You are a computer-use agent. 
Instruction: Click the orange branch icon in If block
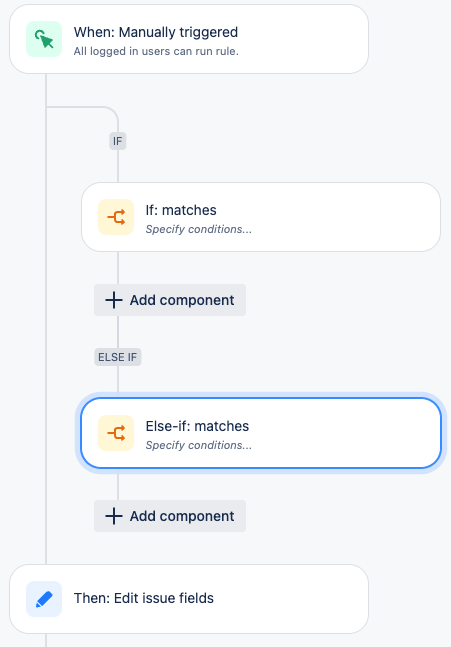(x=116, y=217)
